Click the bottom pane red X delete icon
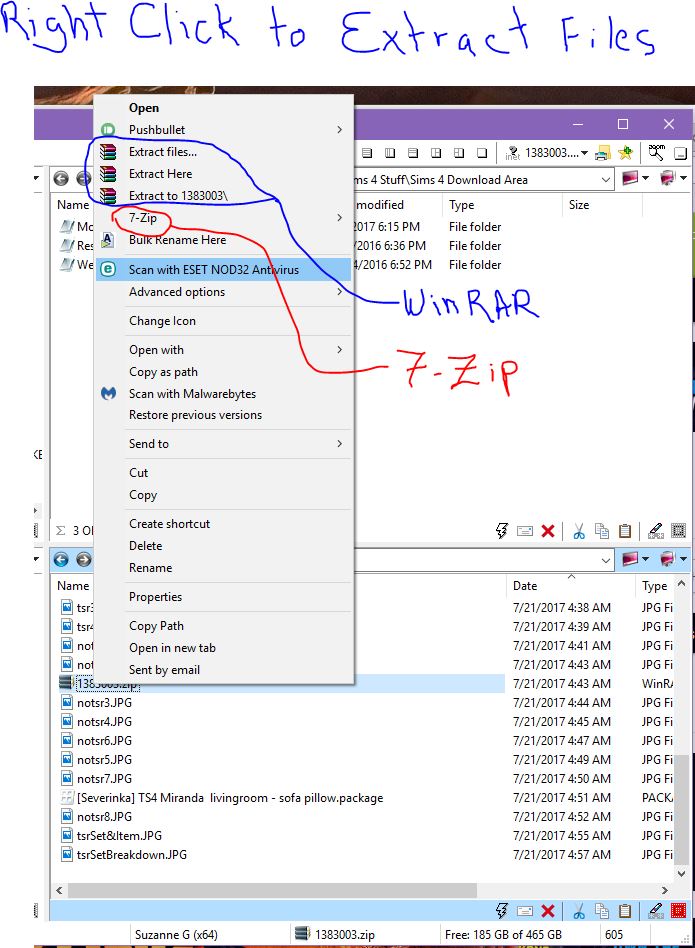Screen dimensions: 695x948 pyautogui.click(x=548, y=911)
